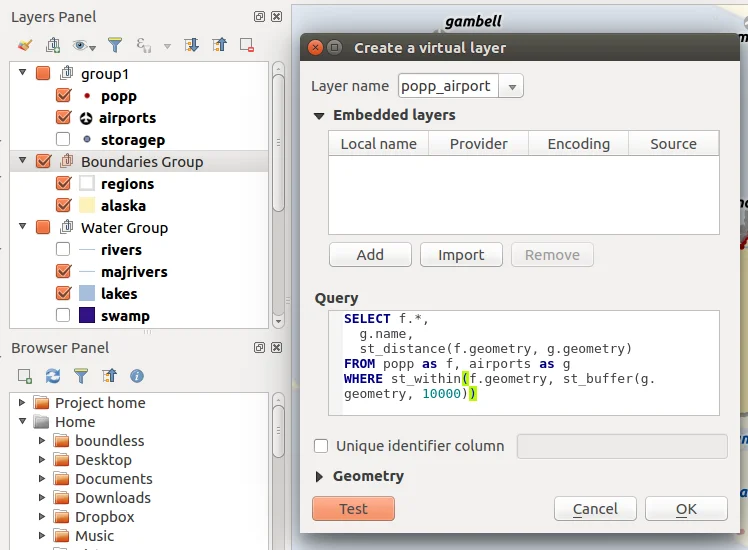
Task: Click Filter Legend by Map Content funnel
Action: (x=115, y=45)
